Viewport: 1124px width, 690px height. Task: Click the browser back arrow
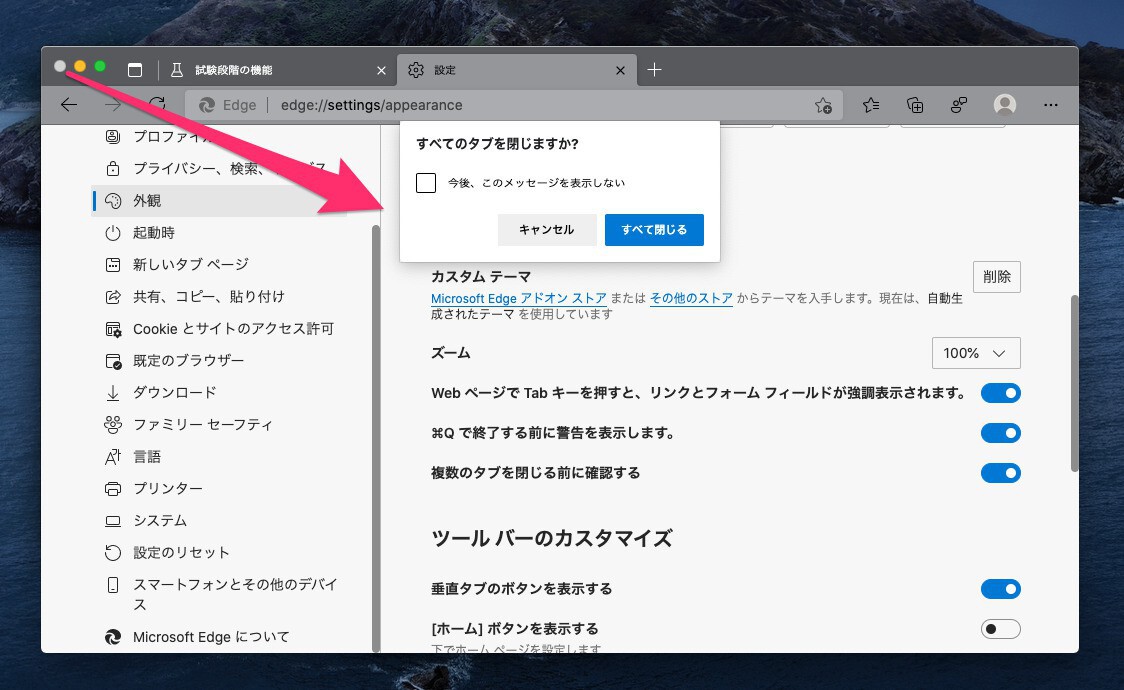tap(69, 105)
